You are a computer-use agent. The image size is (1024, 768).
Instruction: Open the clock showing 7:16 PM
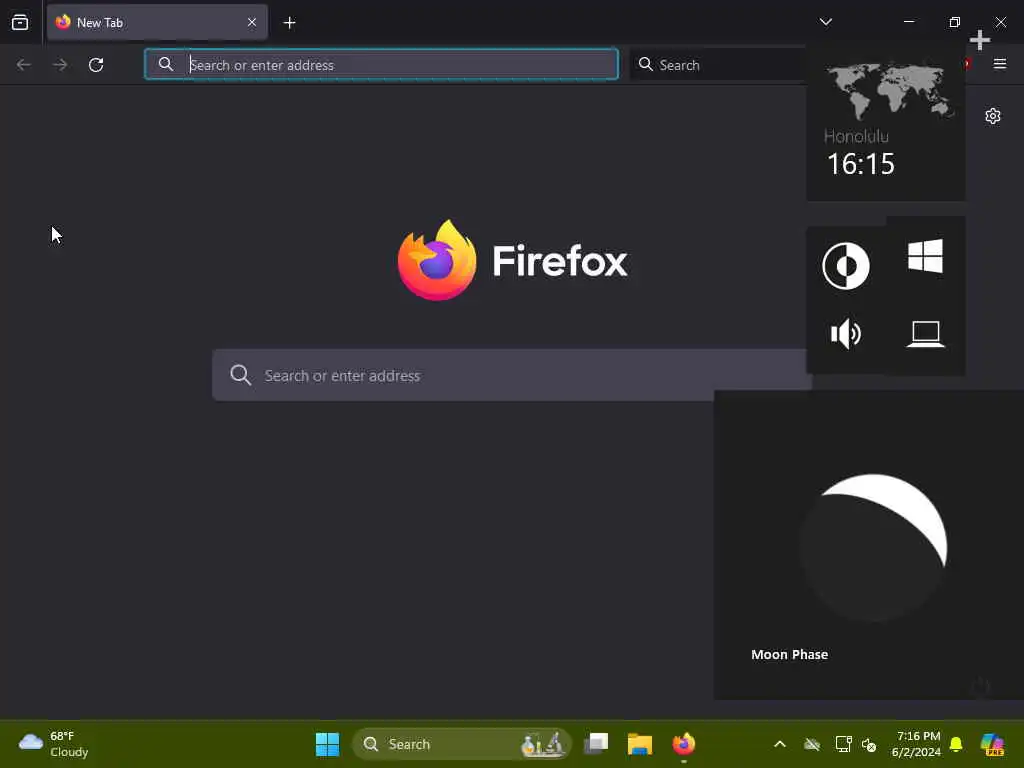tap(916, 744)
